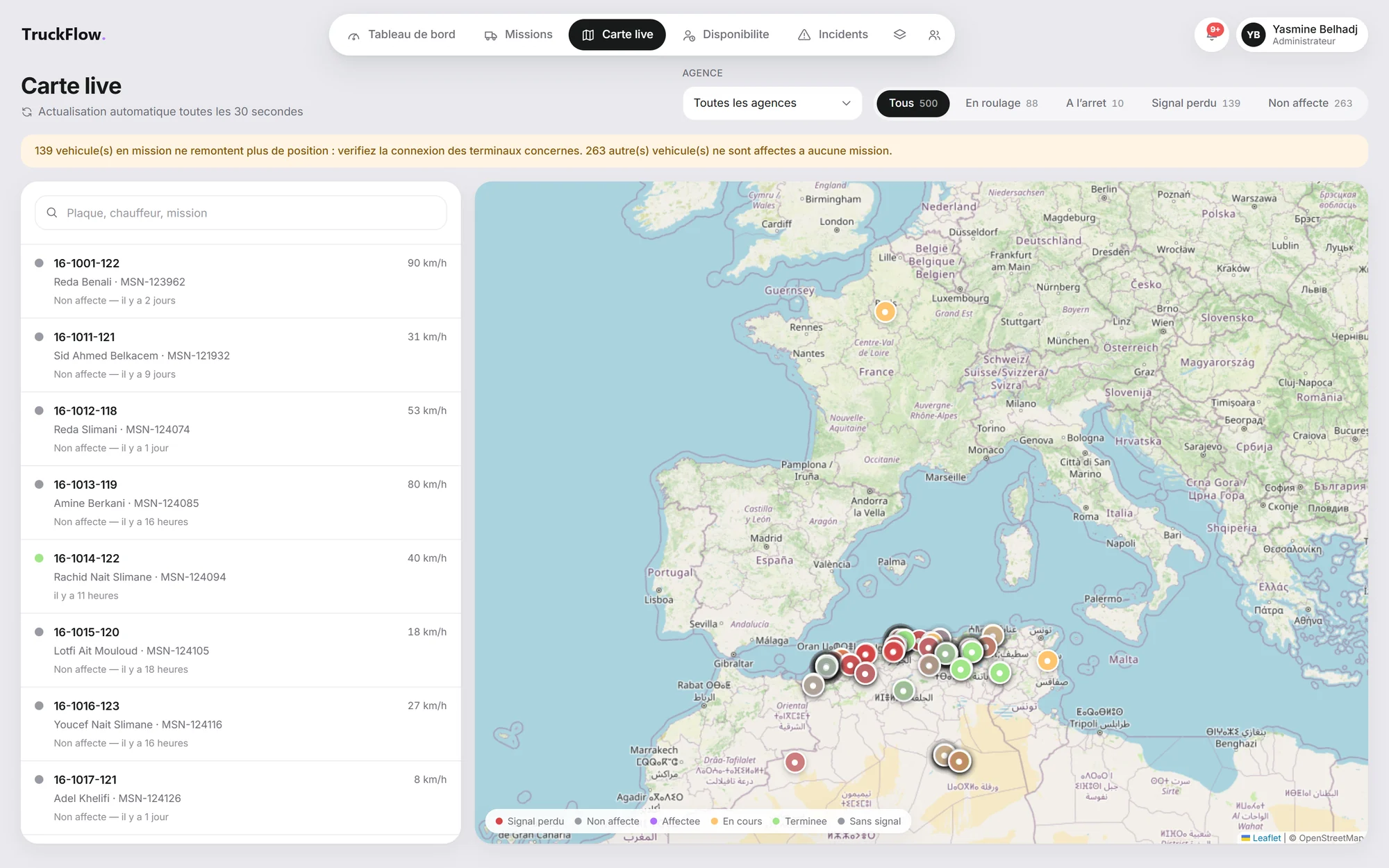Click the search magnifier icon
The height and width of the screenshot is (868, 1389).
click(x=52, y=212)
